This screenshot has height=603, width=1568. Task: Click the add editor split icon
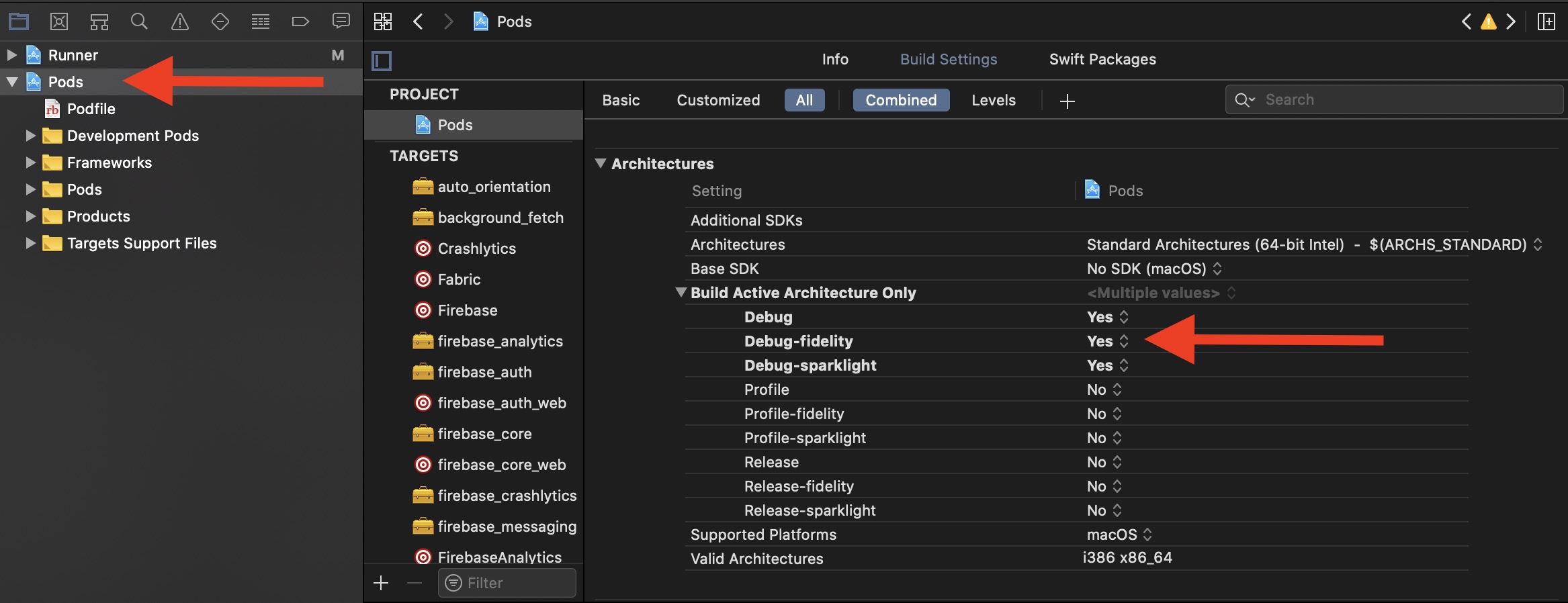pos(1546,21)
